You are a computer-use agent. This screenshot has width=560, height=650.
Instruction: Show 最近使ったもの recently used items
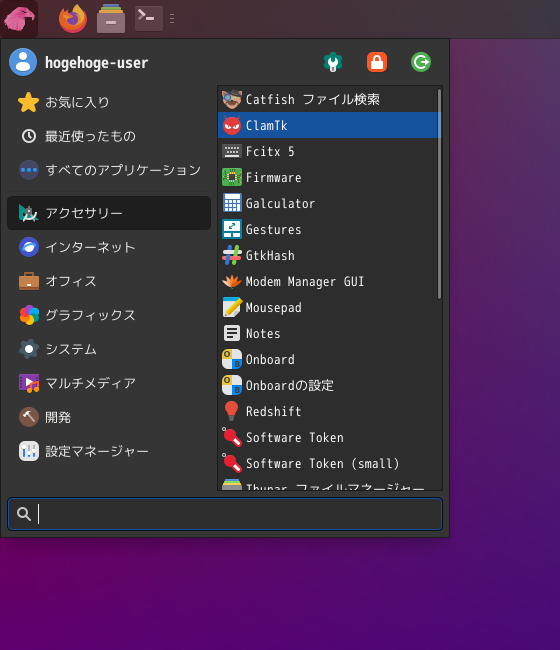(x=109, y=136)
